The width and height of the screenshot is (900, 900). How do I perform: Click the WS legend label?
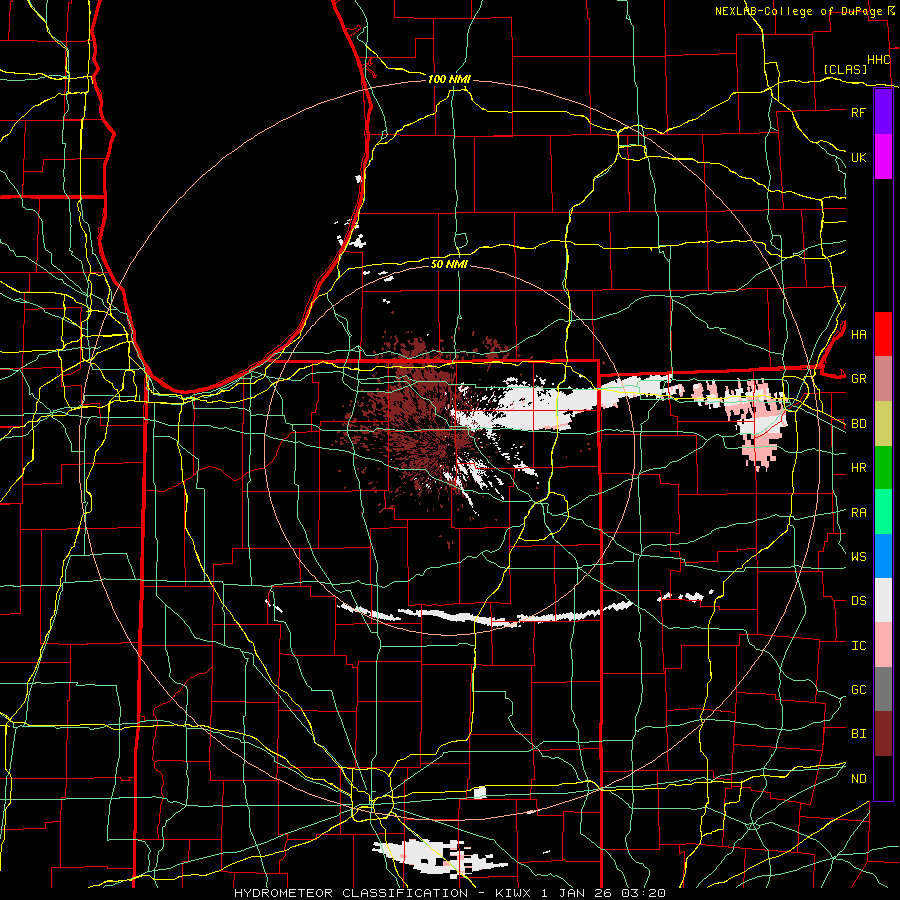(x=858, y=557)
